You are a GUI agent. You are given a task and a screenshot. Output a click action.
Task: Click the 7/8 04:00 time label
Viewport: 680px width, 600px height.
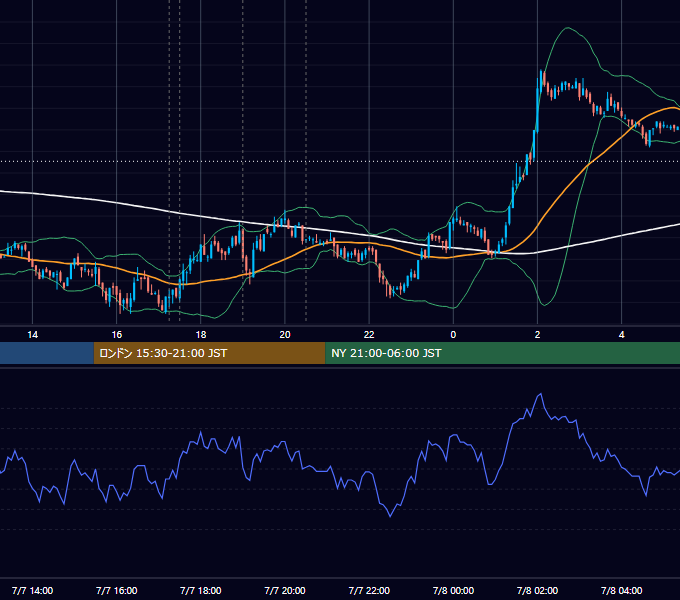(621, 591)
